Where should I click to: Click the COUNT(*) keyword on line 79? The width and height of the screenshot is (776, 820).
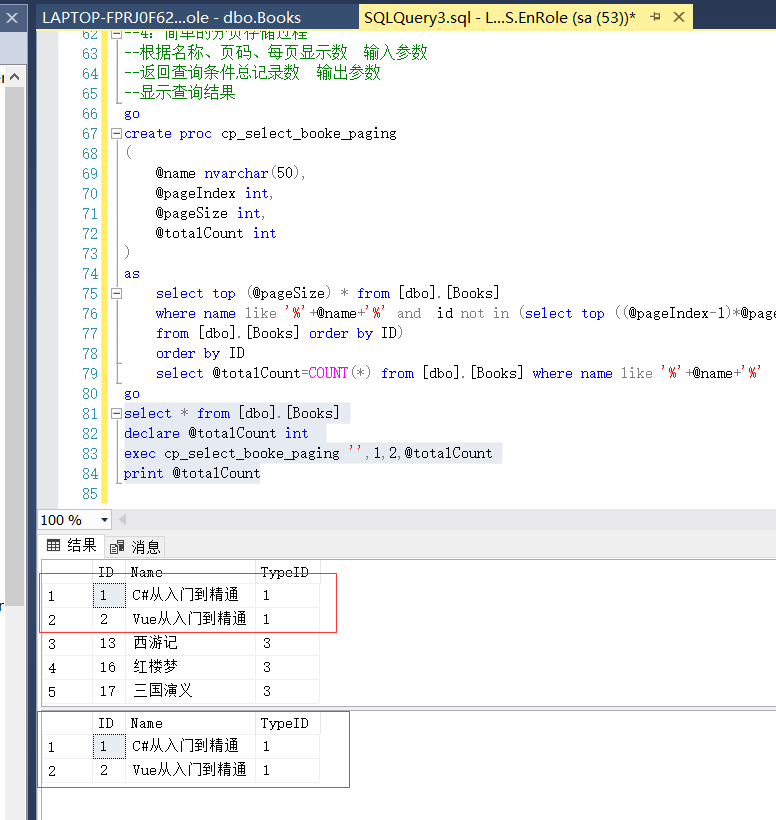pyautogui.click(x=340, y=373)
